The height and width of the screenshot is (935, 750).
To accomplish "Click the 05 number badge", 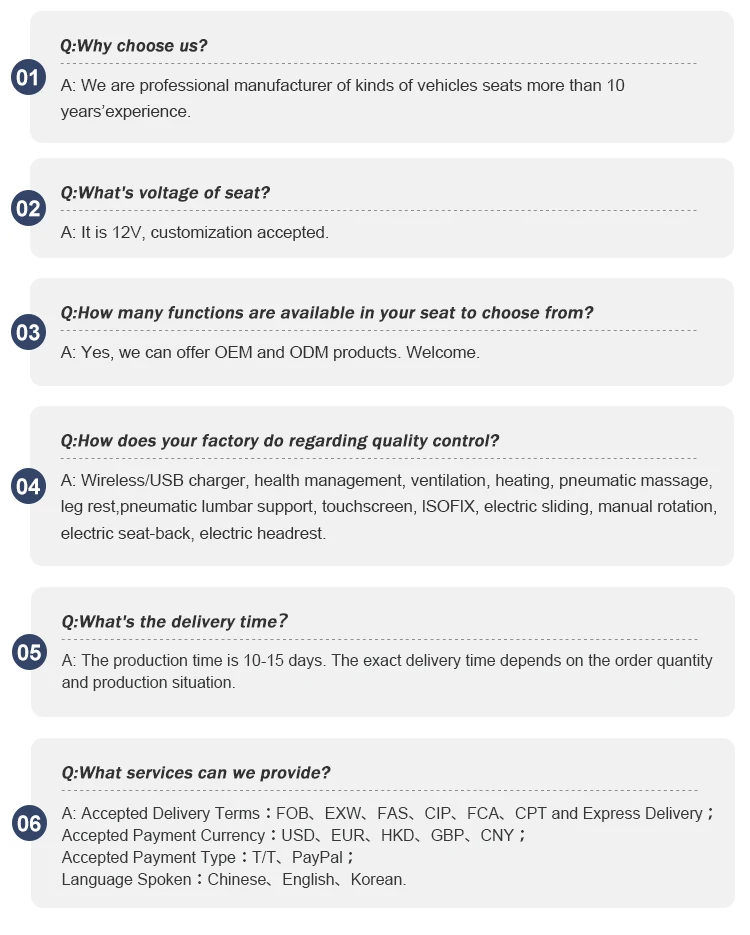I will click(x=29, y=653).
